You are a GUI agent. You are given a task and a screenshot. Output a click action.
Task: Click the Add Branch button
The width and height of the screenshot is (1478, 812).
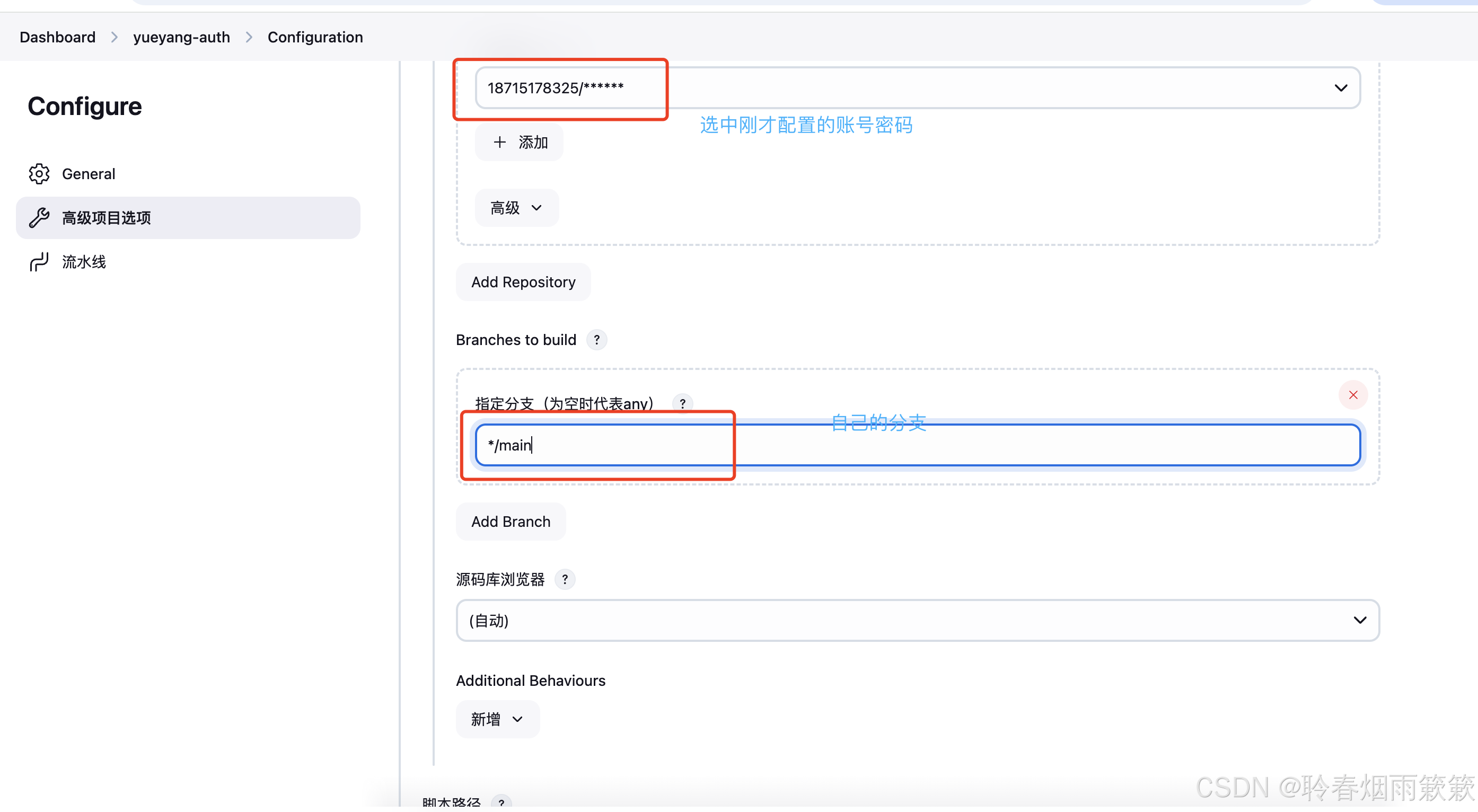point(510,522)
